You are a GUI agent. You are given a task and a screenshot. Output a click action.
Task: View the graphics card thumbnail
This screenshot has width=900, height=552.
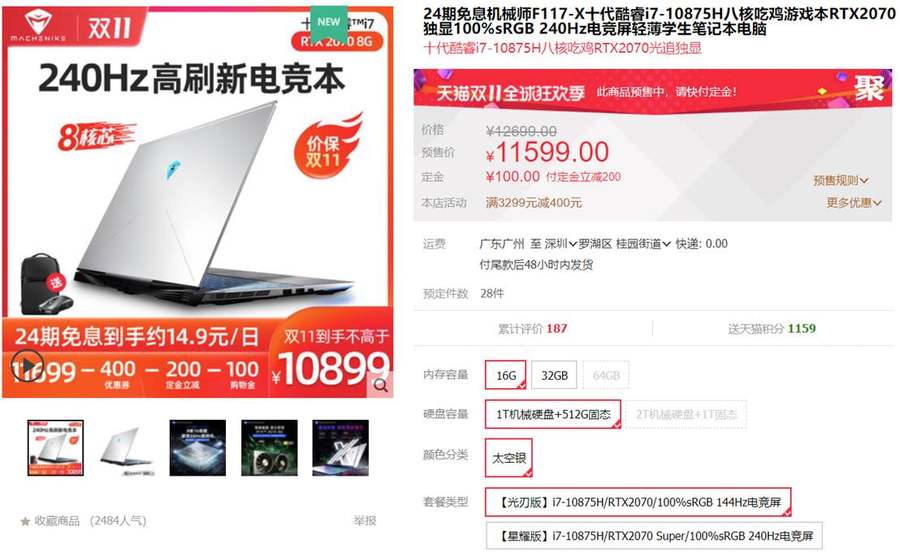pos(269,448)
